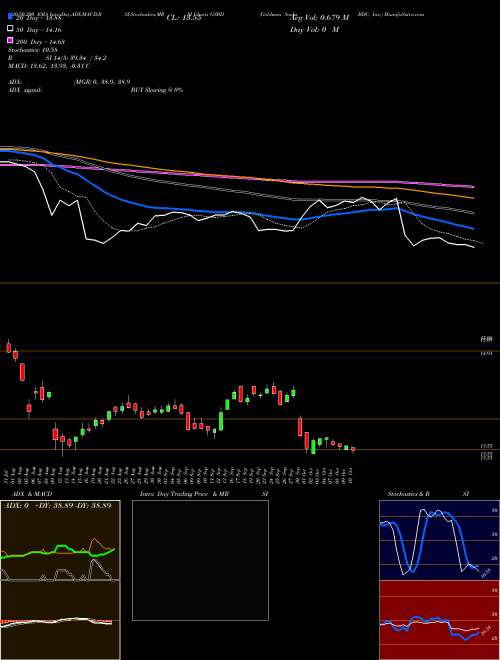Click the 'ADX signal:' label
This screenshot has width=500, height=660.
(x=25, y=90)
